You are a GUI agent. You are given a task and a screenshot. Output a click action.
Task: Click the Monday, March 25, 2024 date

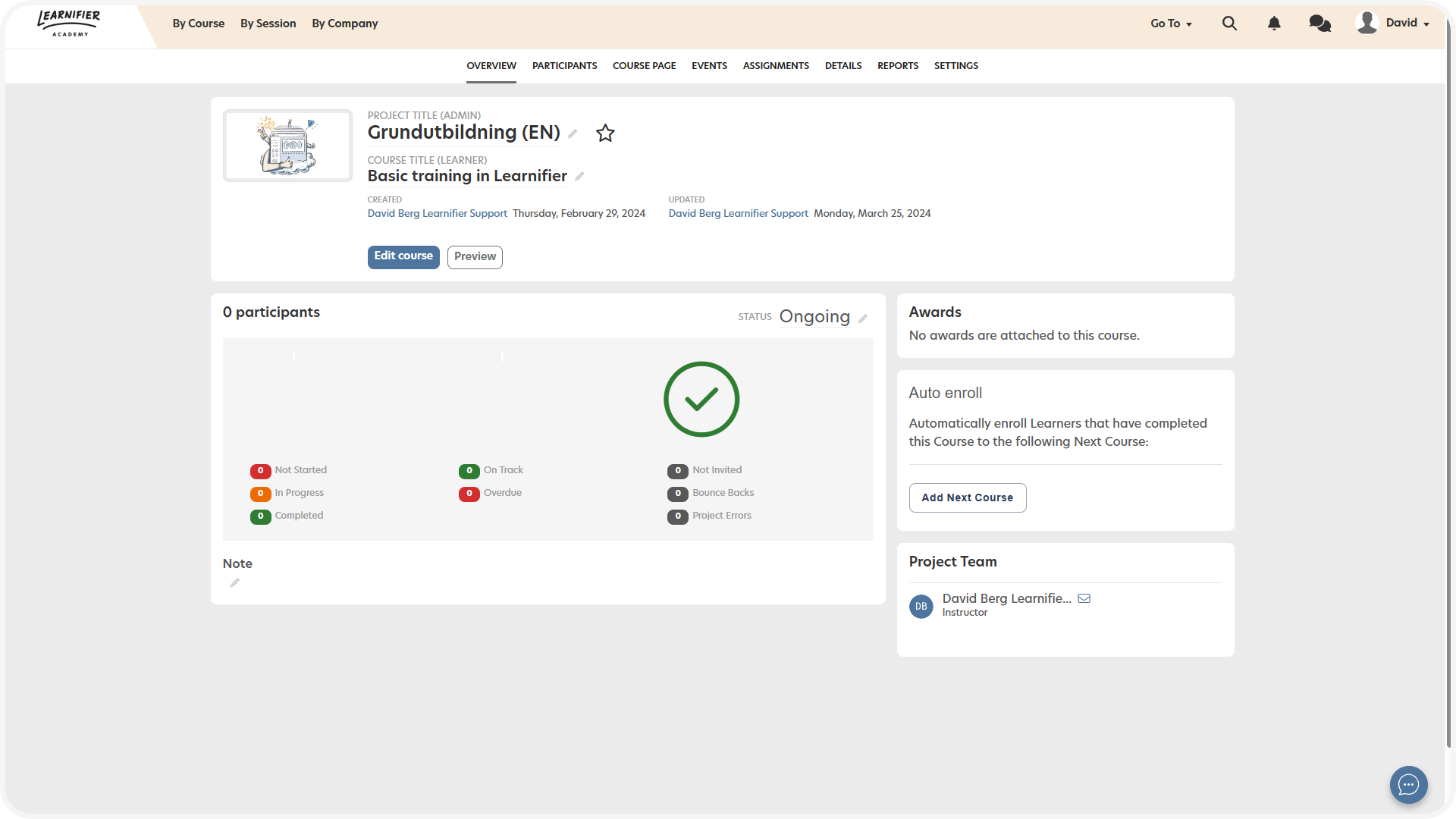872,214
